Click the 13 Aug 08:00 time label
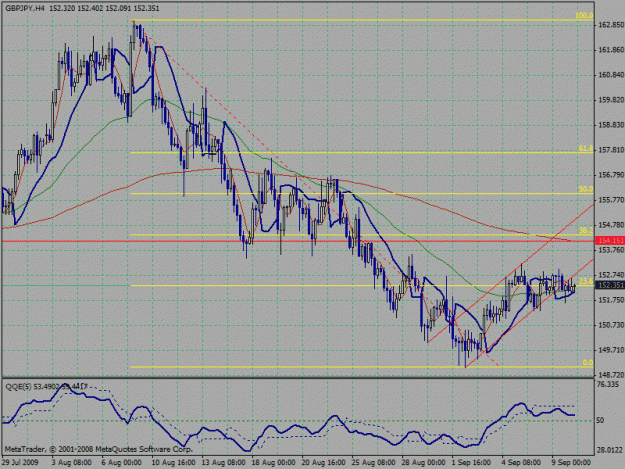This screenshot has width=625, height=469. click(223, 463)
